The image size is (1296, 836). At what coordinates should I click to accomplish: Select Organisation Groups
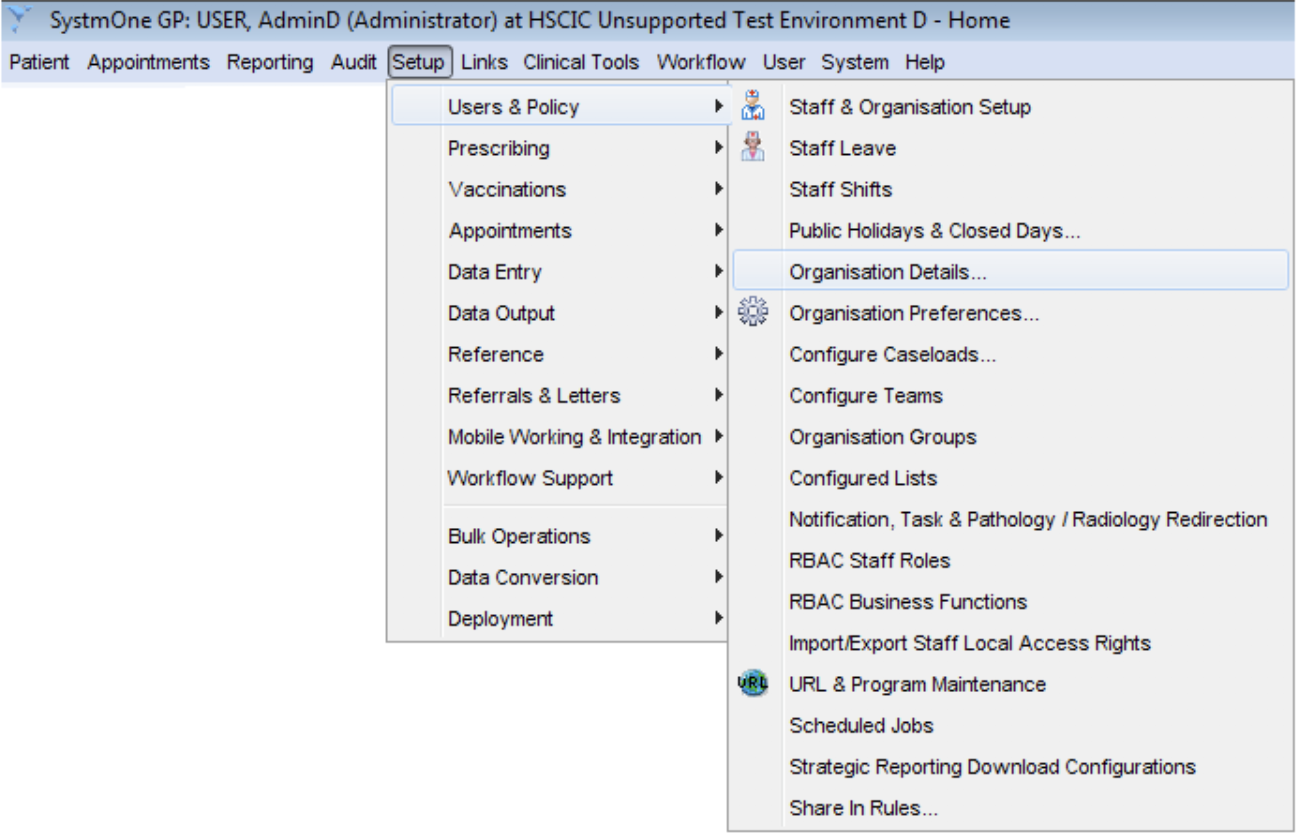1010,437
